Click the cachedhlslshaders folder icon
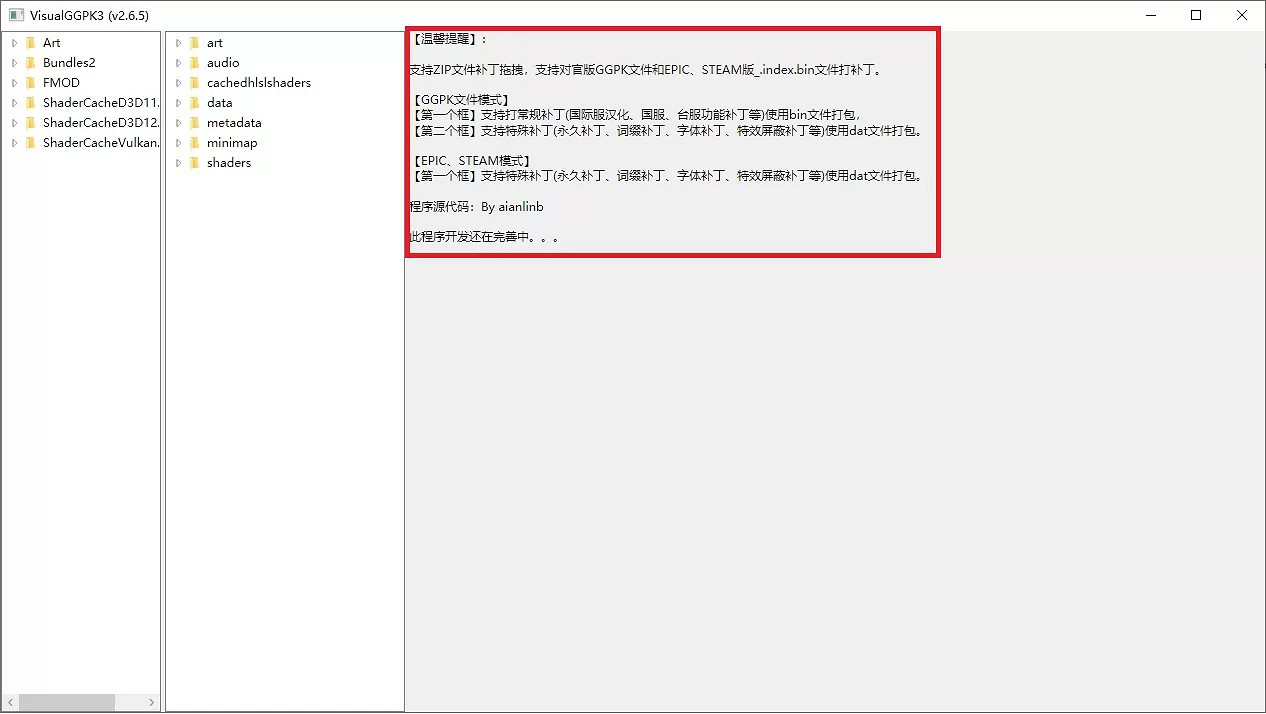This screenshot has width=1266, height=714. 196,82
